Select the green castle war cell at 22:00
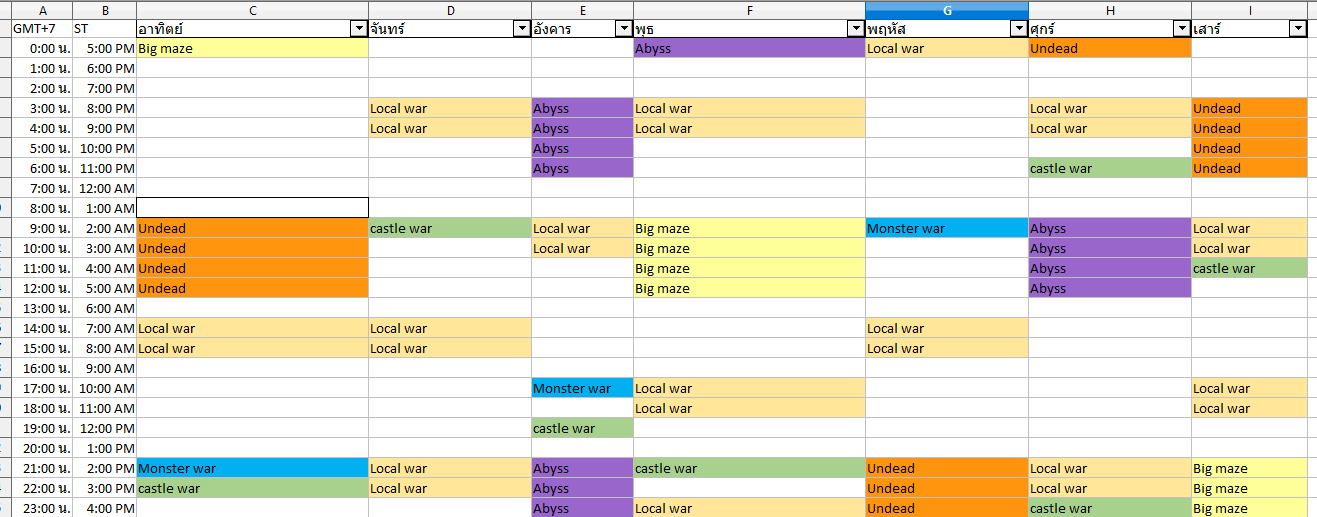This screenshot has height=517, width=1317. click(252, 488)
